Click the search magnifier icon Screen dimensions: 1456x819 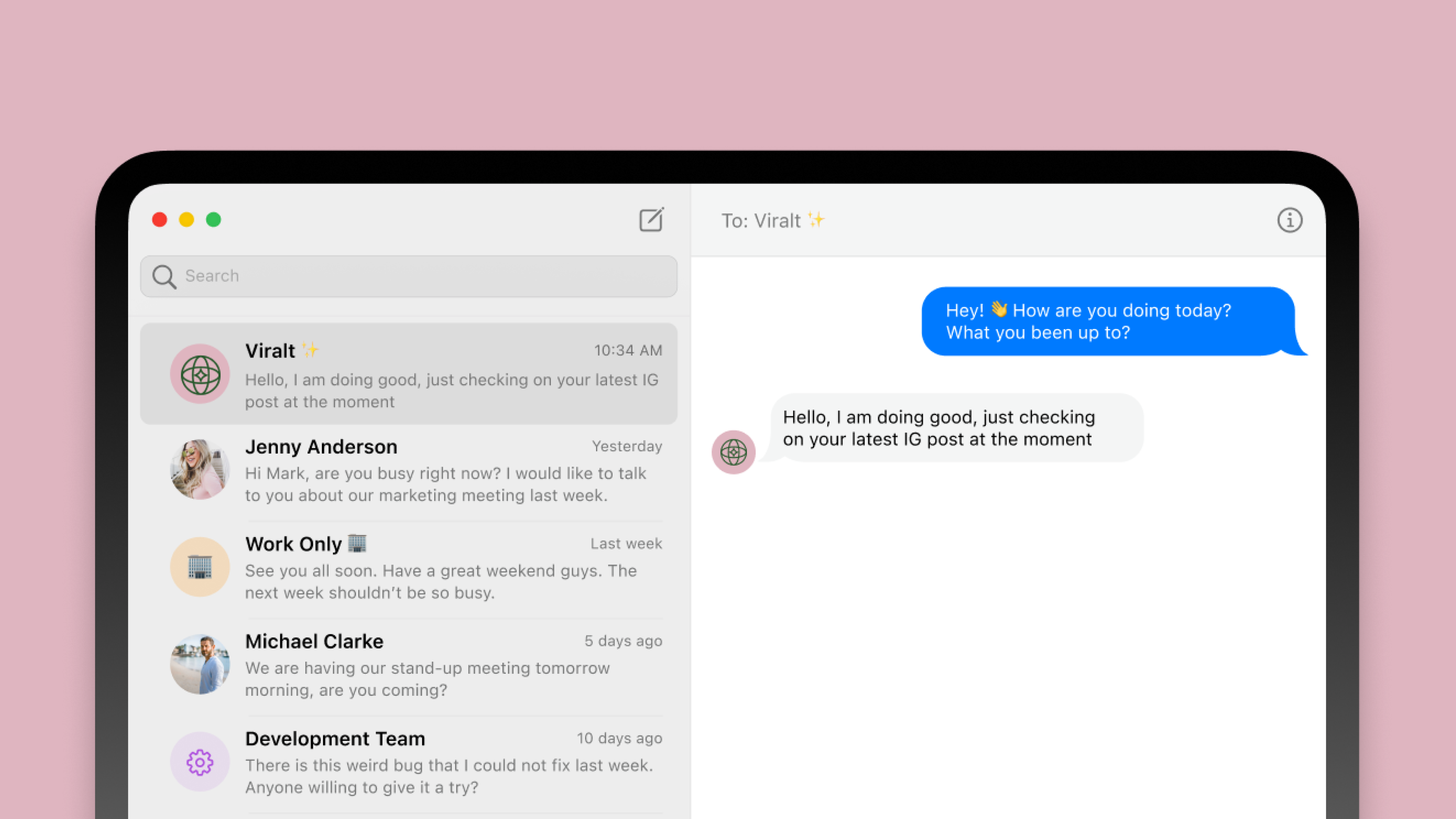point(164,276)
